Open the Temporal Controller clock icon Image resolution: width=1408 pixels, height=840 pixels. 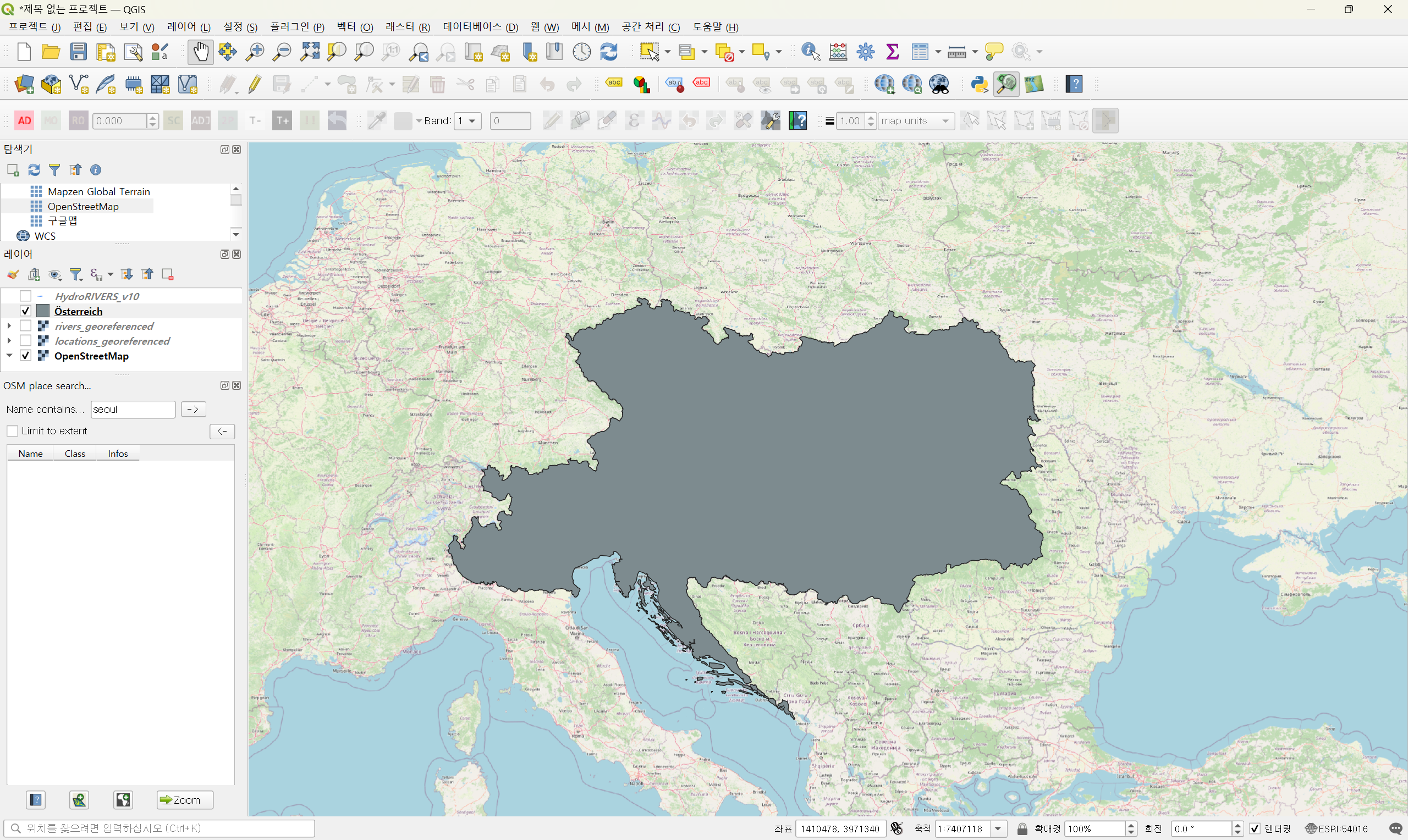(x=581, y=52)
